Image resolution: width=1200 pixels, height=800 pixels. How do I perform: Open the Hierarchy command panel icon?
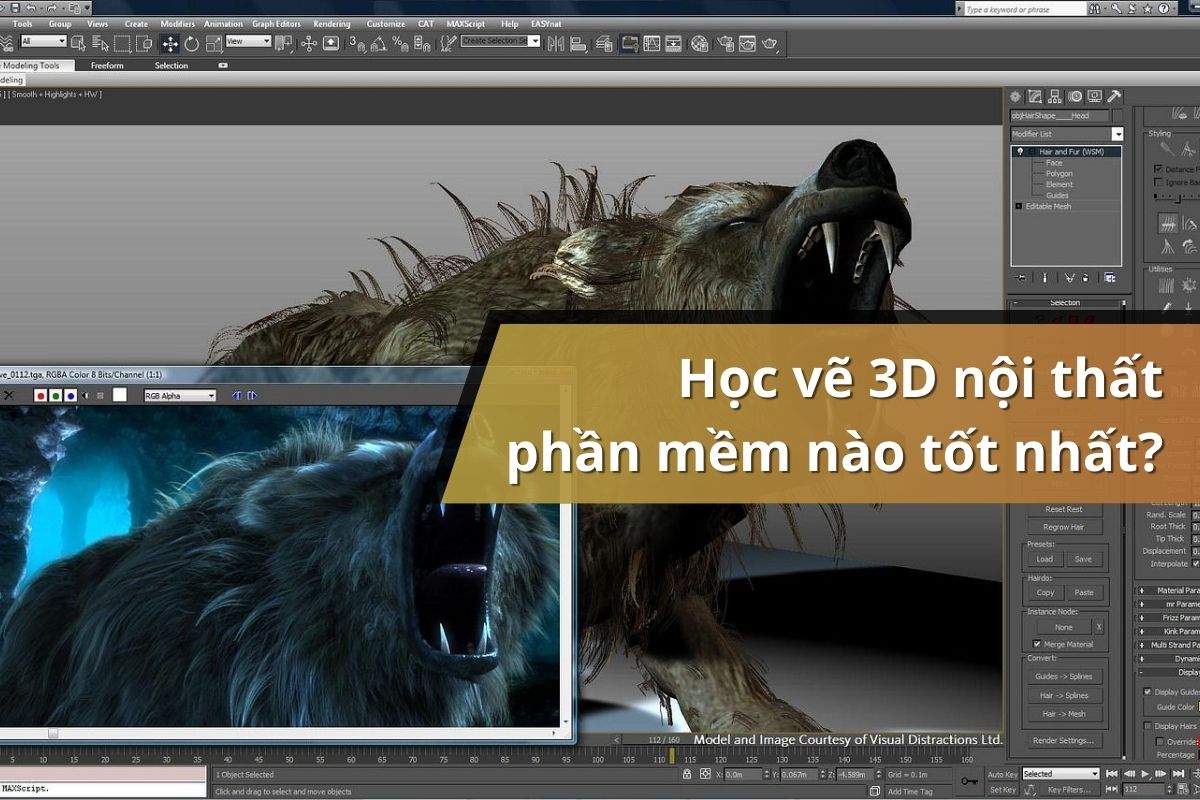pos(1054,96)
